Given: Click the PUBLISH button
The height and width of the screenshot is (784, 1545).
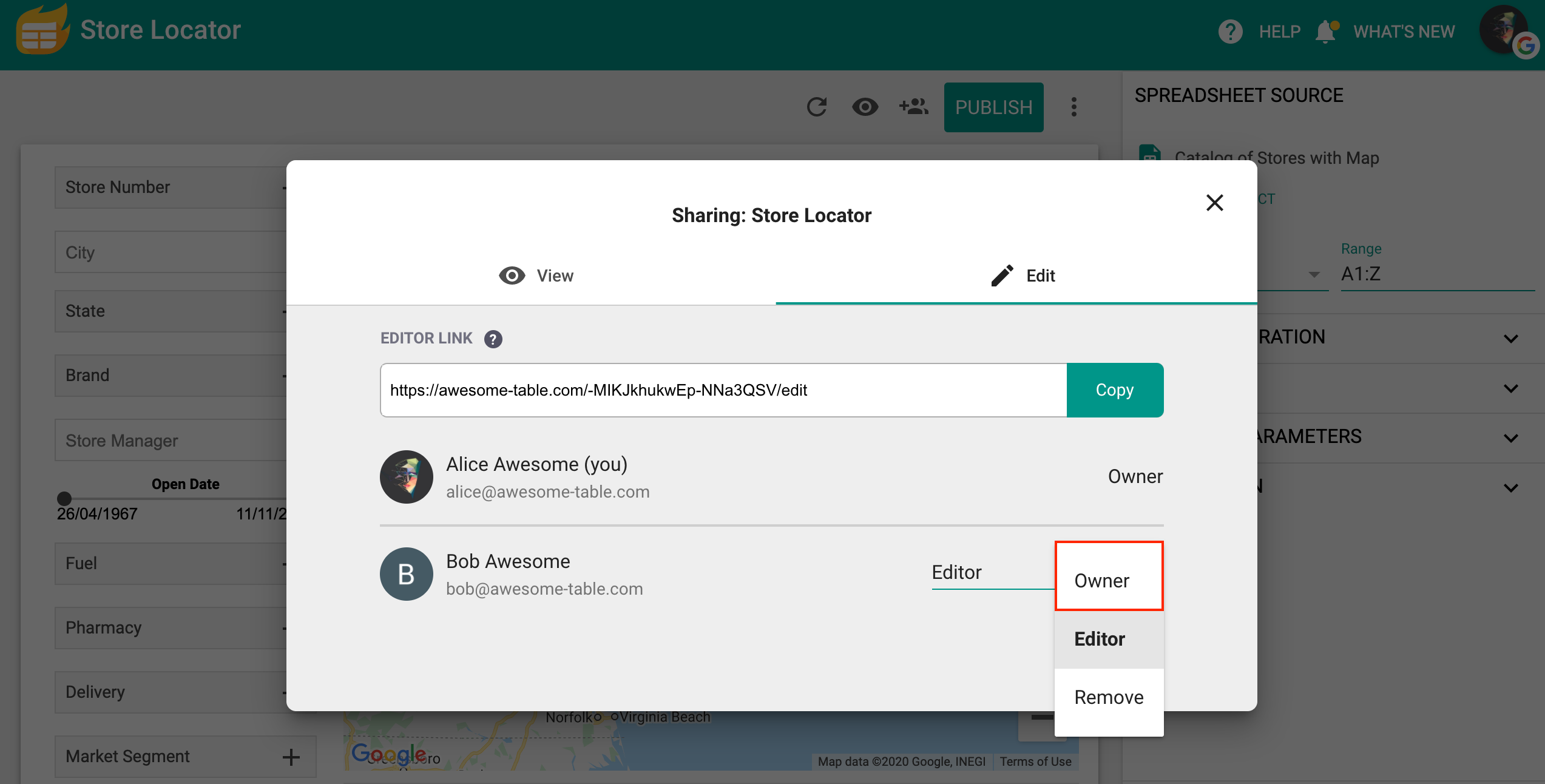Looking at the screenshot, I should click(993, 107).
